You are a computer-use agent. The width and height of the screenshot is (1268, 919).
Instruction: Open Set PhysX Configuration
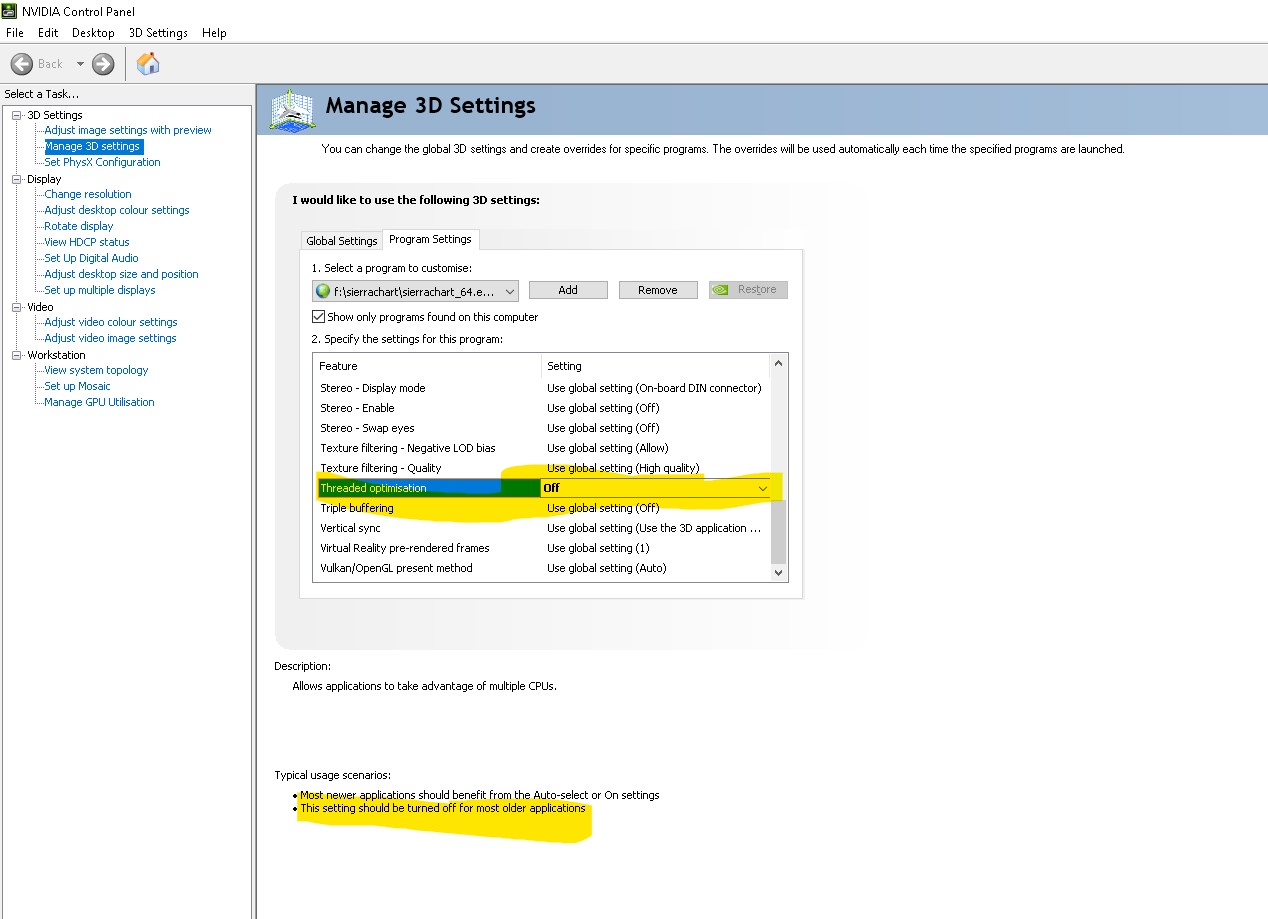[102, 162]
